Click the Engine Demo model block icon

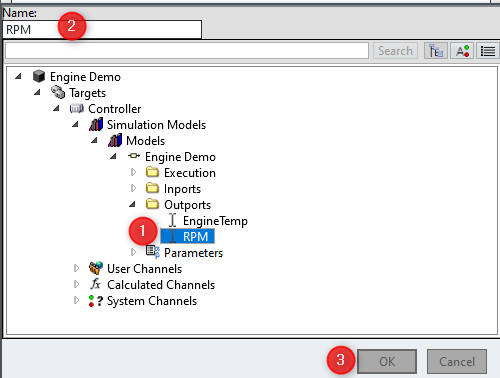[134, 156]
